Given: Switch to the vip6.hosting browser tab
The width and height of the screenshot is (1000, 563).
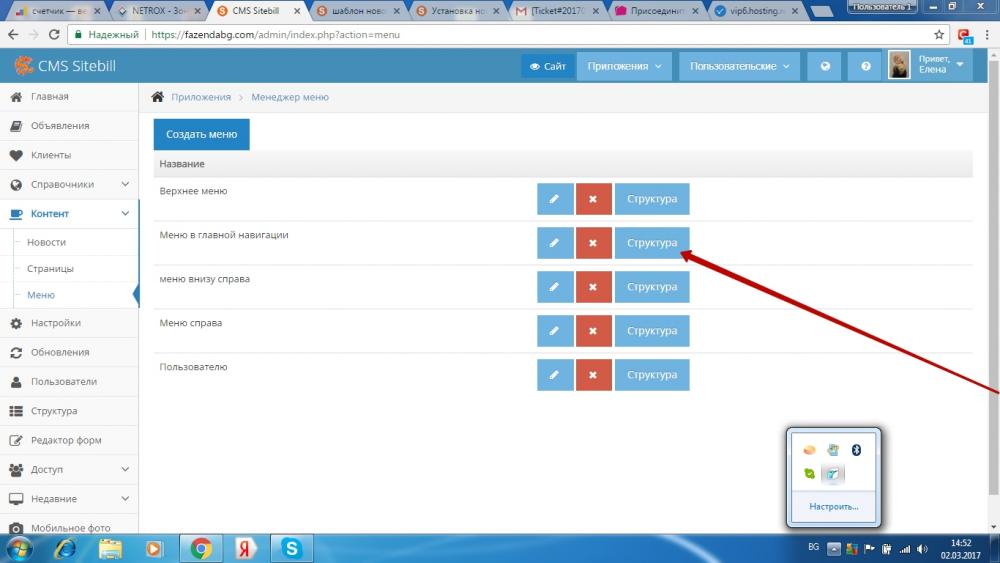Looking at the screenshot, I should pos(756,11).
